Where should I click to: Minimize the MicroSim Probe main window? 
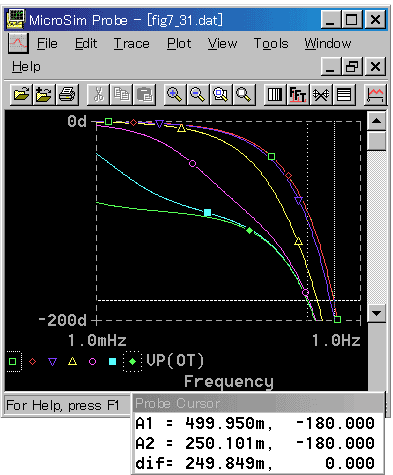click(331, 20)
